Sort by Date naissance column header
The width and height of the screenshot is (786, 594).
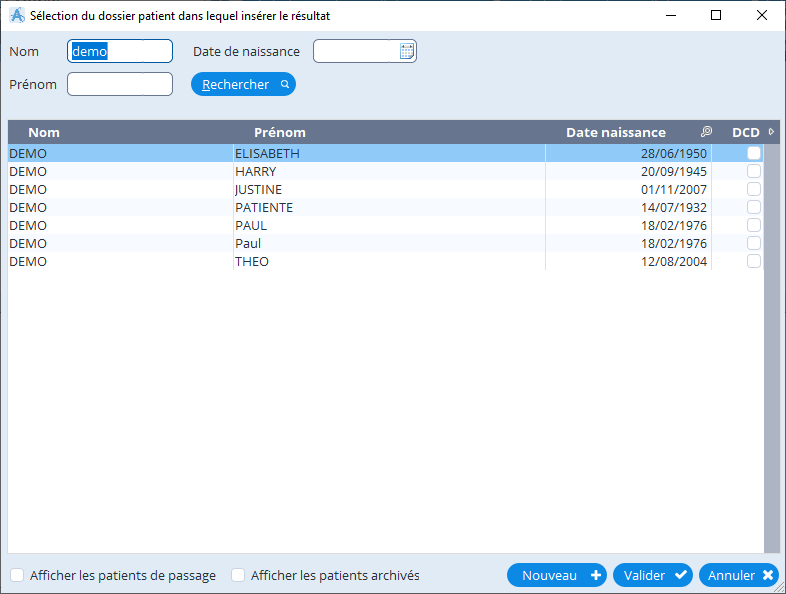tap(615, 132)
